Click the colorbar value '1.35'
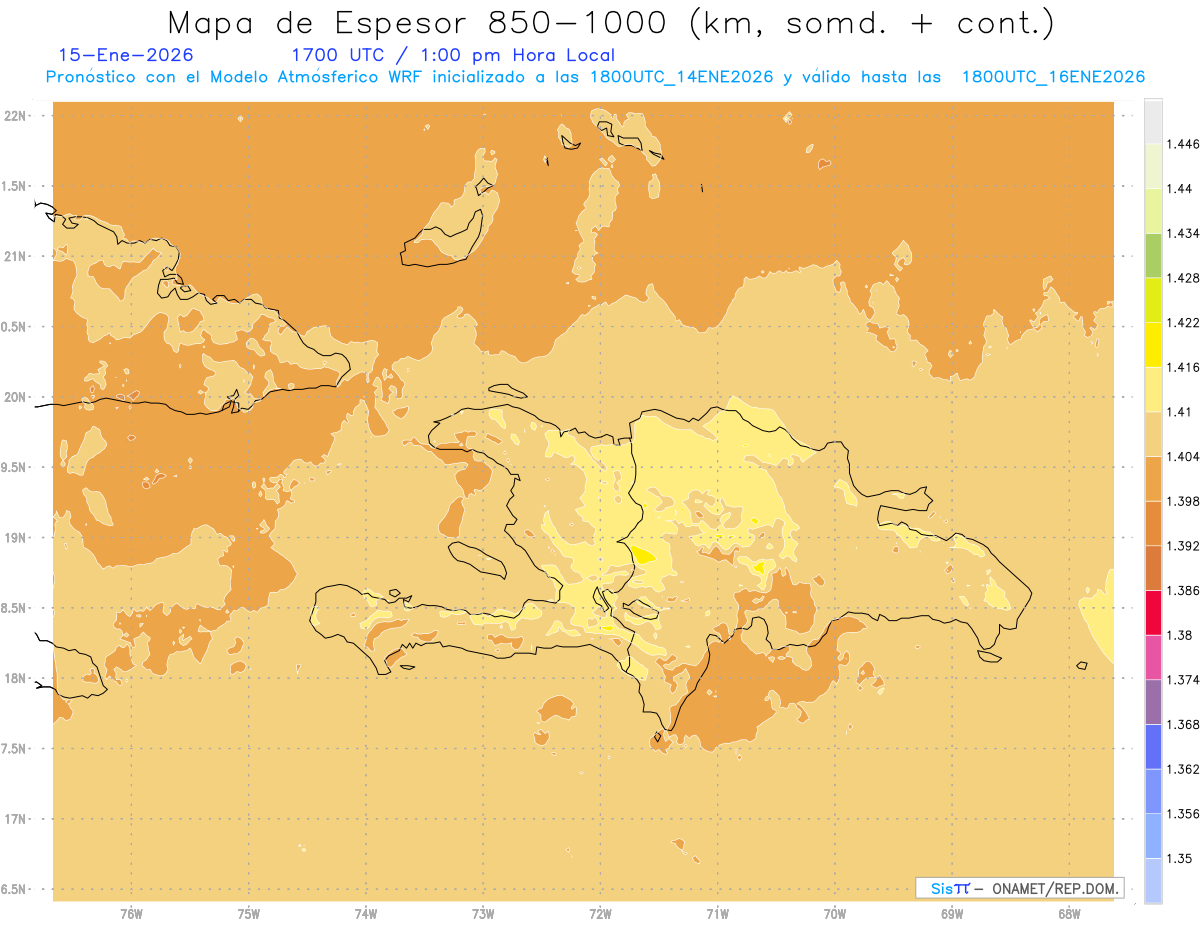This screenshot has height=927, width=1200. [x=1179, y=858]
